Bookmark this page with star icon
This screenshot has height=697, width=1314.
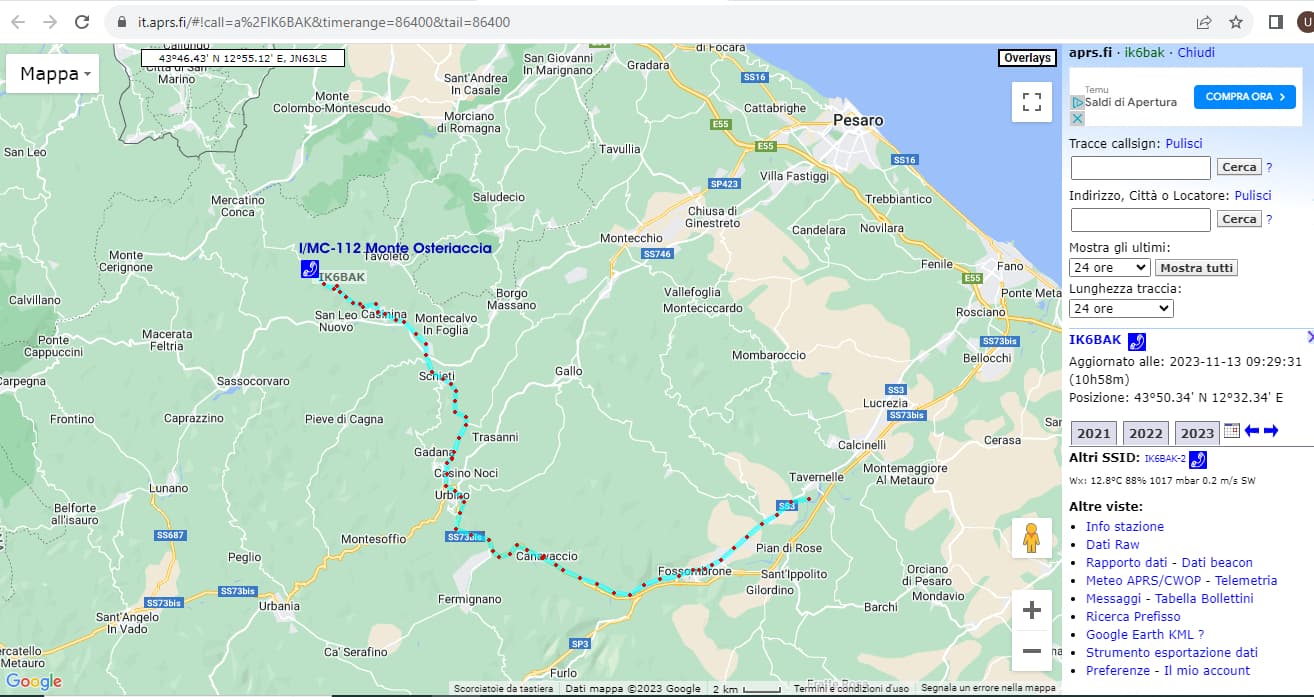pos(1236,22)
